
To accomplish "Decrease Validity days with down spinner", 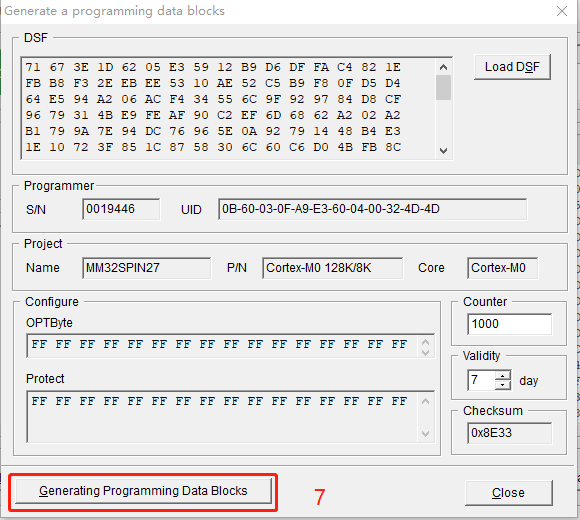I will click(x=503, y=385).
